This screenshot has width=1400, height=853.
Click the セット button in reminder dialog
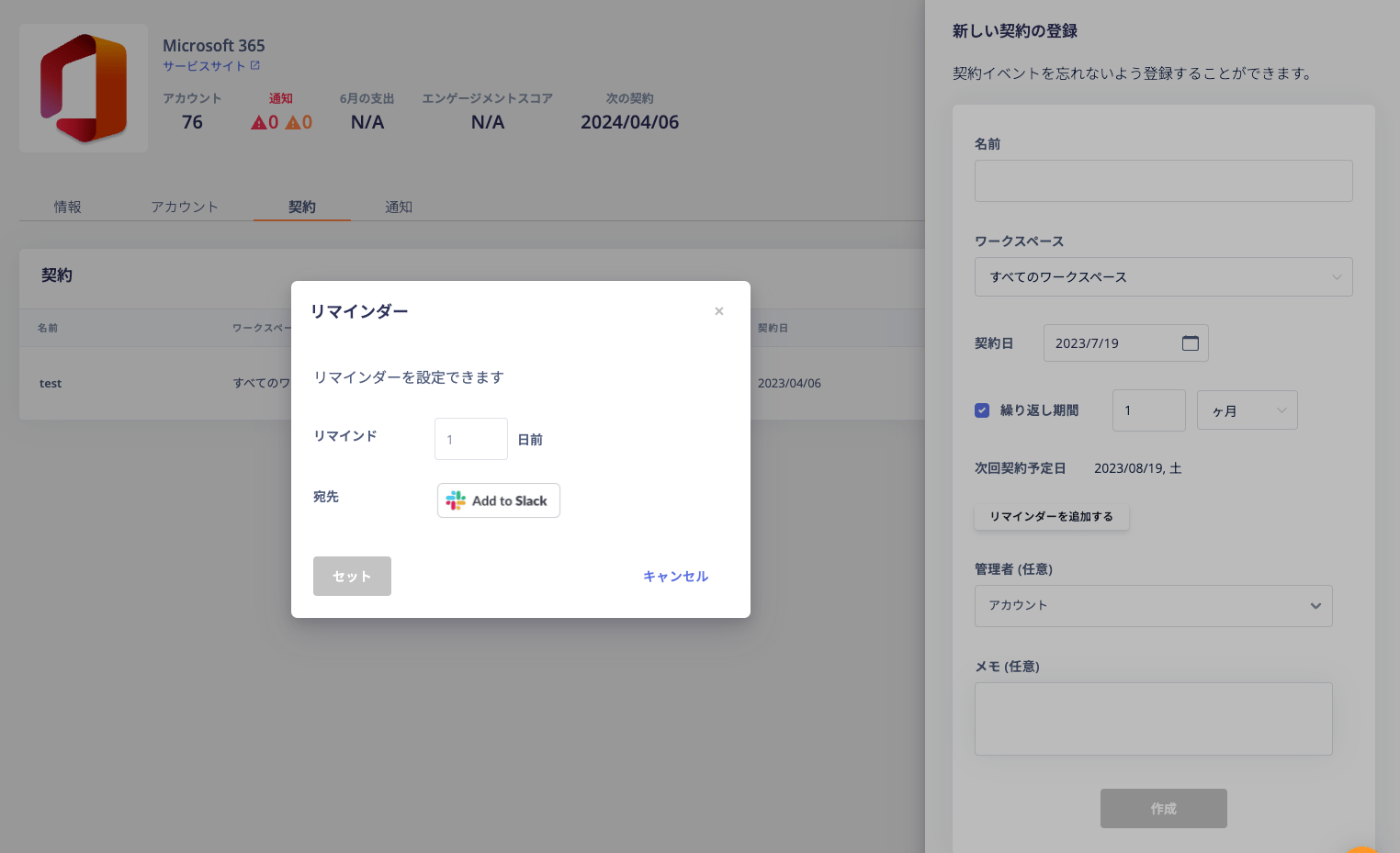(x=352, y=576)
